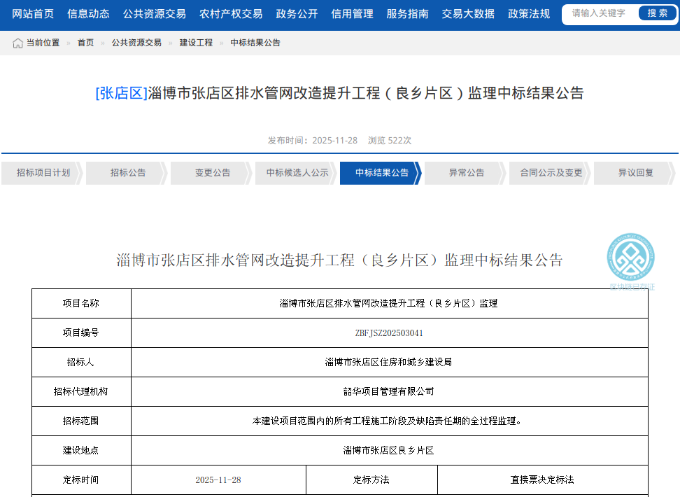Click 首页 link in breadcrumb
This screenshot has height=497, width=680.
[x=85, y=43]
